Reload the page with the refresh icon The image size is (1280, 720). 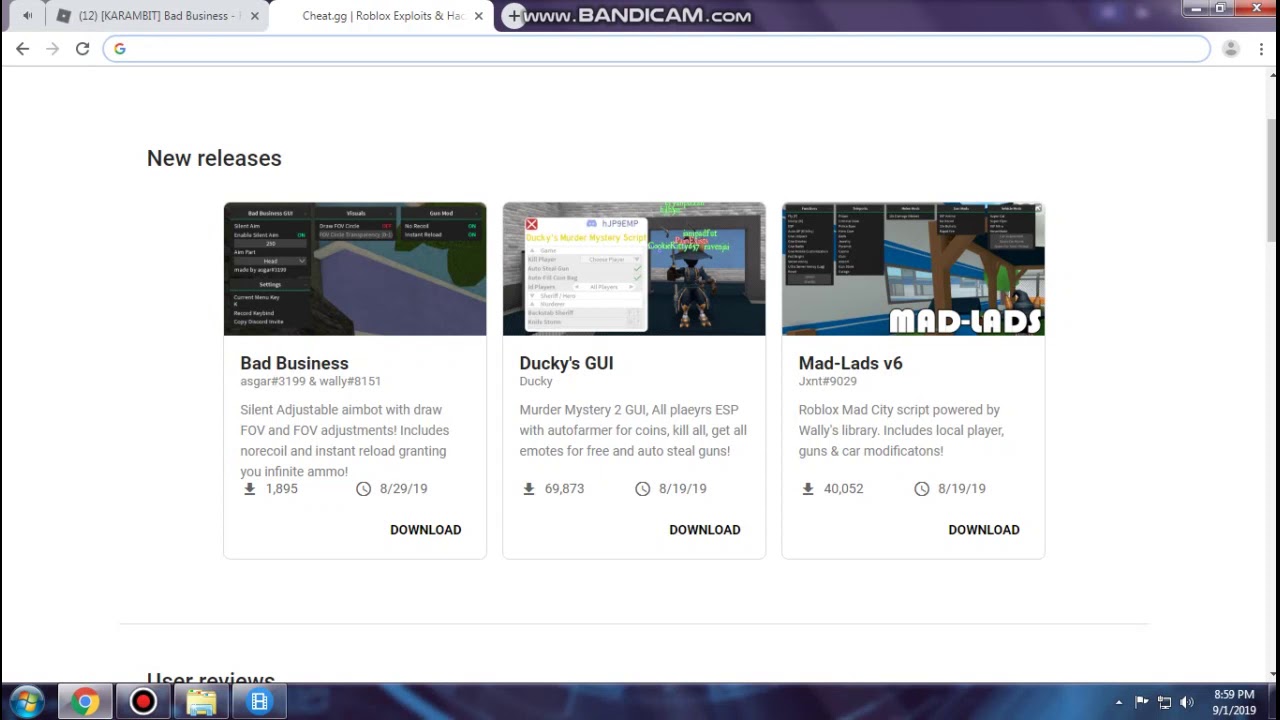coord(82,48)
